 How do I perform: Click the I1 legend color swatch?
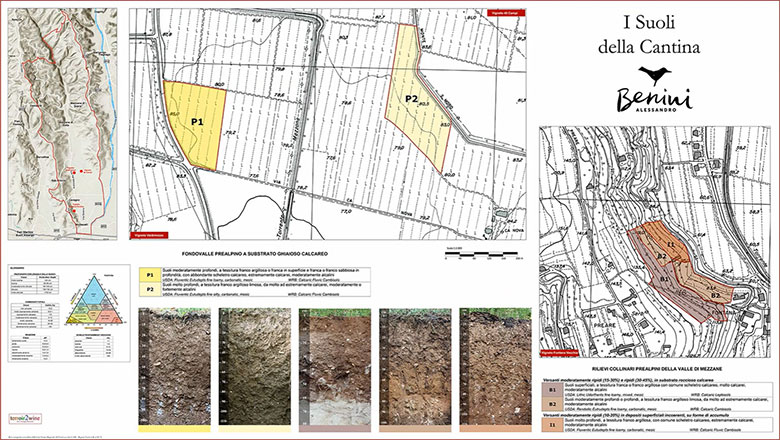click(x=552, y=424)
